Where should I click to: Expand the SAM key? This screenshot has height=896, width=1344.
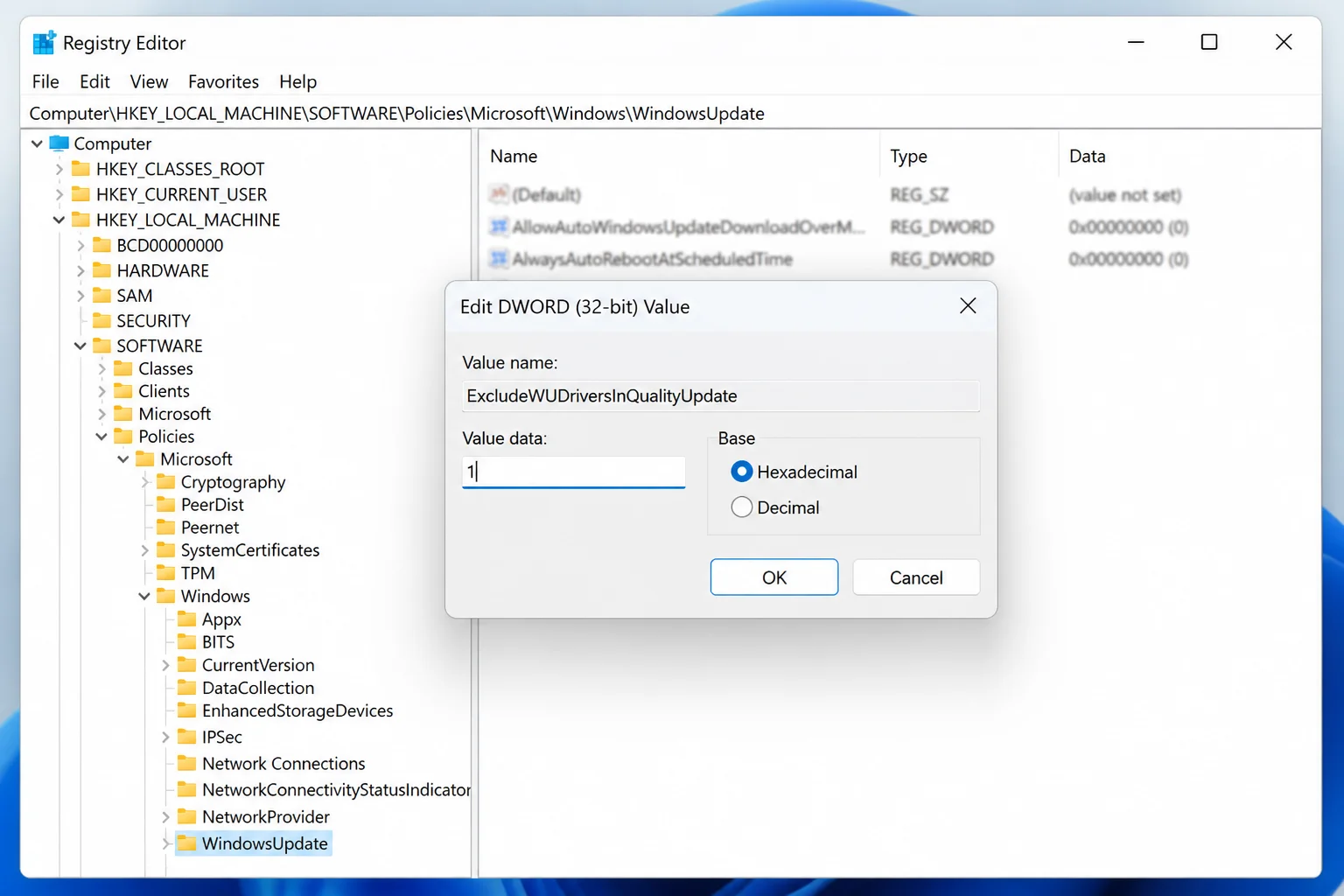point(80,296)
